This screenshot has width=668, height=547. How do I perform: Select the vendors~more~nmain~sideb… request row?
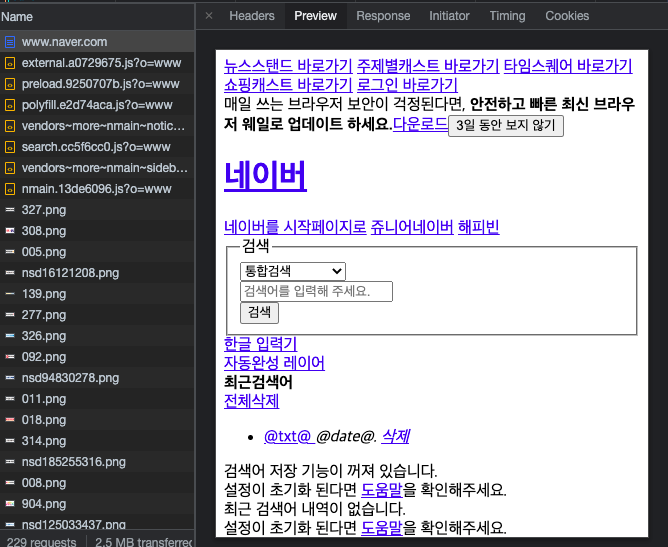pos(97,168)
